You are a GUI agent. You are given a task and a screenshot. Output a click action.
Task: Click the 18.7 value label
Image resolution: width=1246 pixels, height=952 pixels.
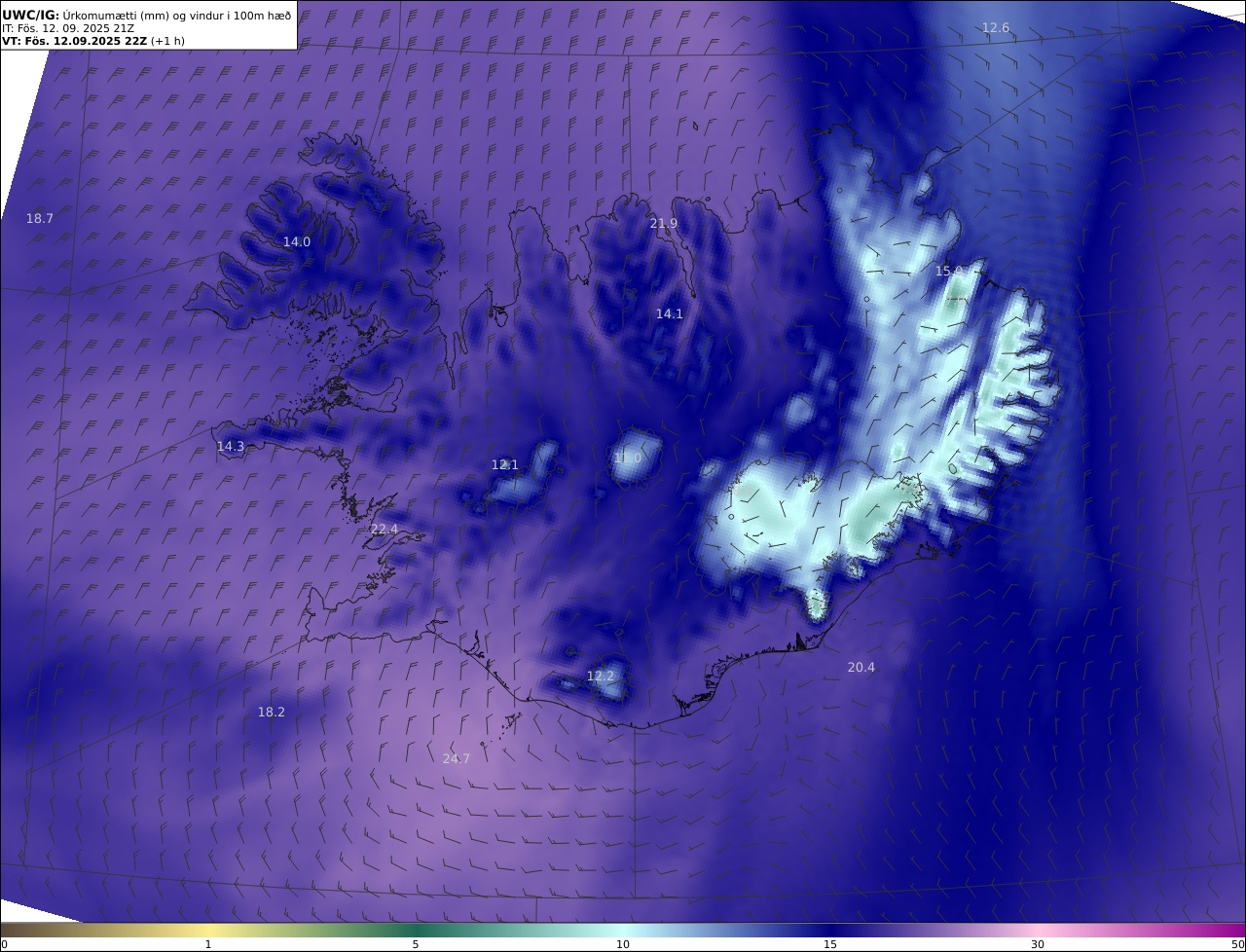(x=40, y=219)
